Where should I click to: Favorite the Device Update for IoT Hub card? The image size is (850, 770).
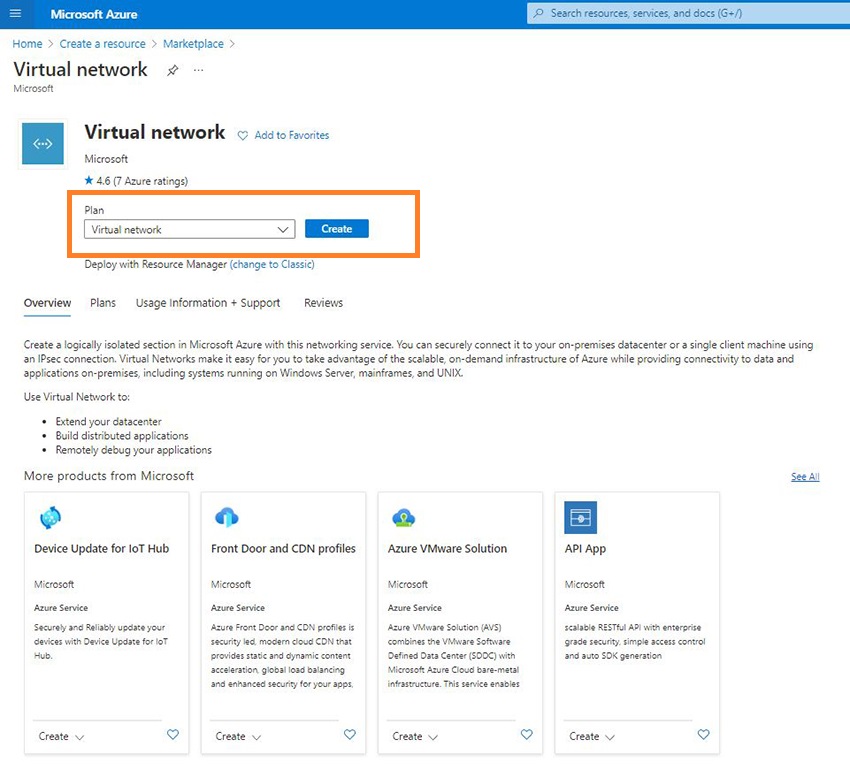(x=173, y=735)
